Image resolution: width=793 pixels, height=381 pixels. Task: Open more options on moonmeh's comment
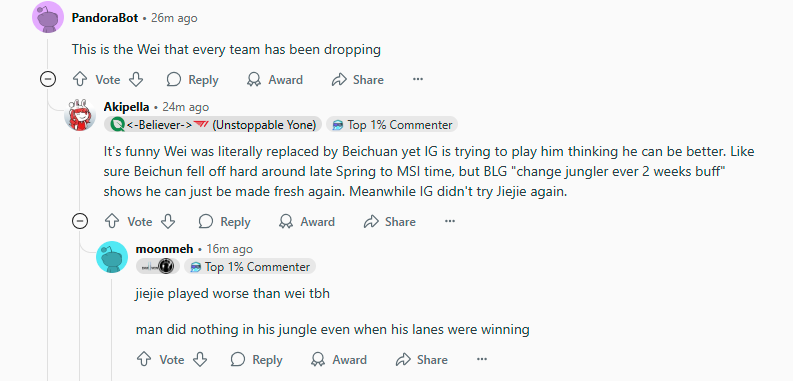click(482, 360)
